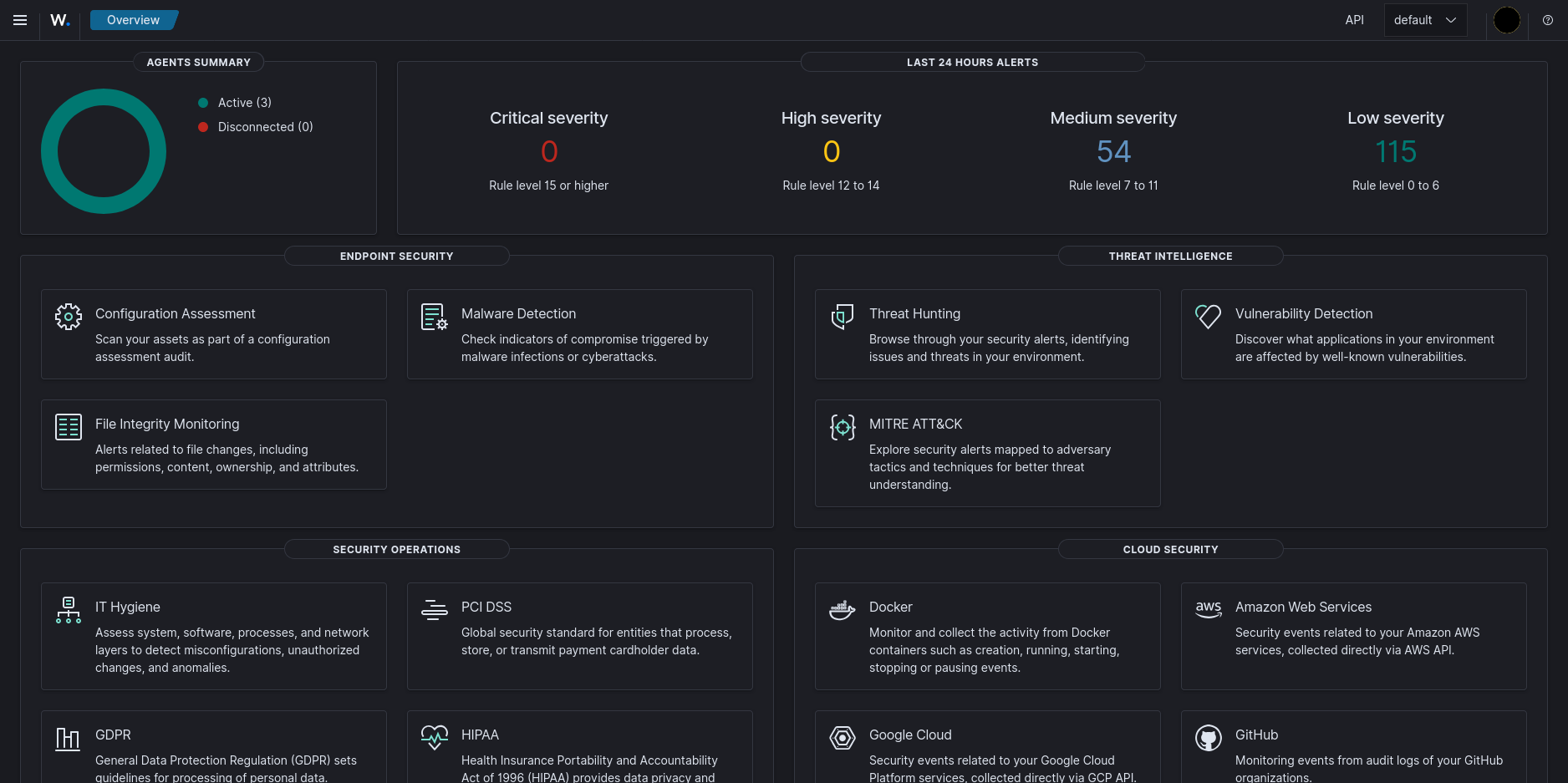The height and width of the screenshot is (783, 1568).
Task: Click the PCI DSS lines icon
Action: (435, 610)
